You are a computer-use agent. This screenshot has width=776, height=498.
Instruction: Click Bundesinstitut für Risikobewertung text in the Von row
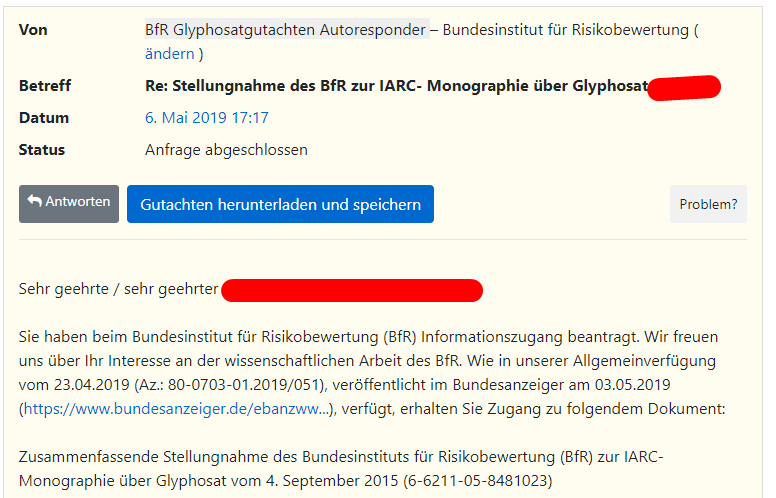click(x=566, y=30)
